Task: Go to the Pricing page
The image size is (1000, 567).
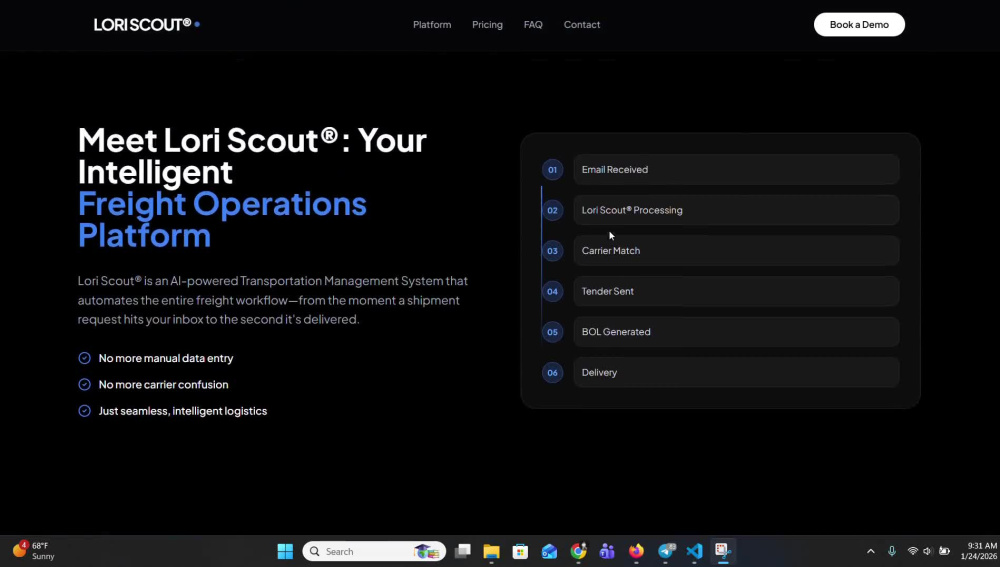Action: (x=487, y=24)
